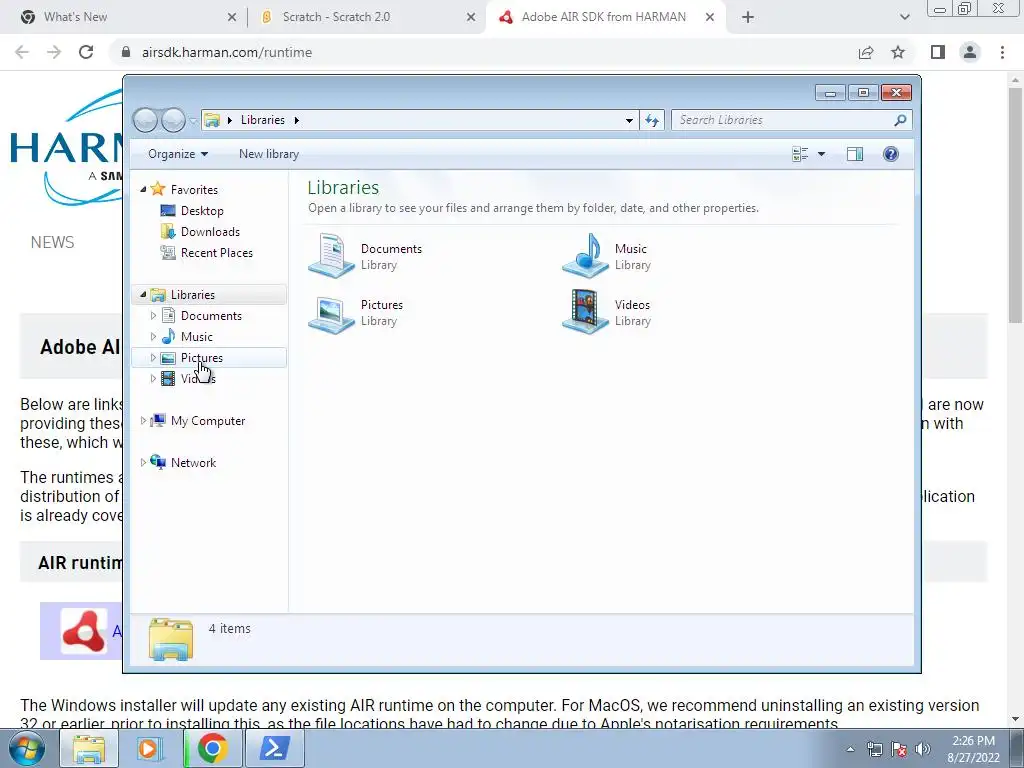Open PowerShell from the taskbar
The height and width of the screenshot is (768, 1024).
275,748
